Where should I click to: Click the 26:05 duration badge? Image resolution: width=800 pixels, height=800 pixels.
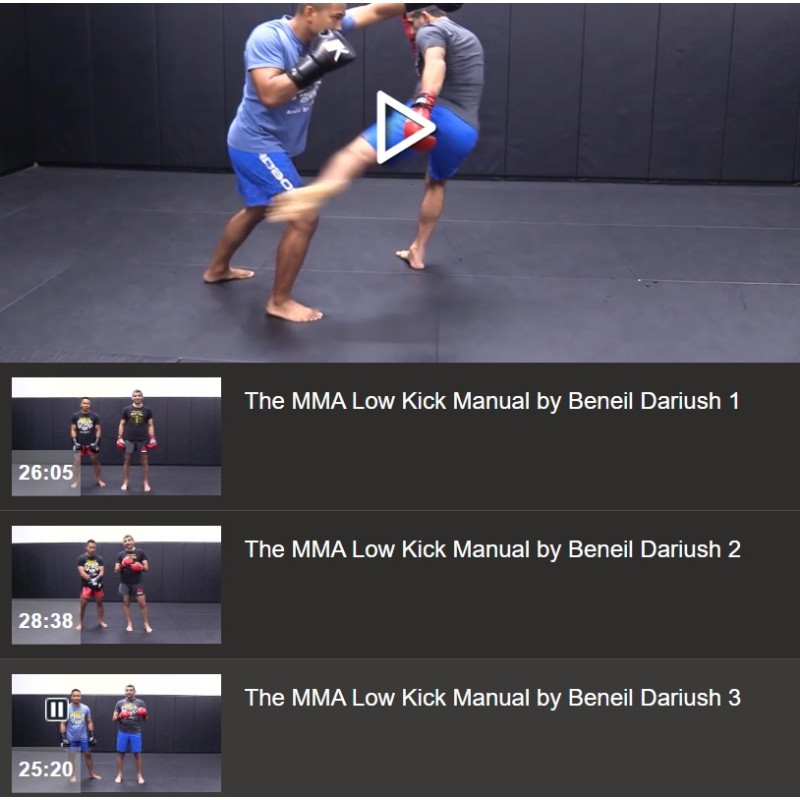46,473
